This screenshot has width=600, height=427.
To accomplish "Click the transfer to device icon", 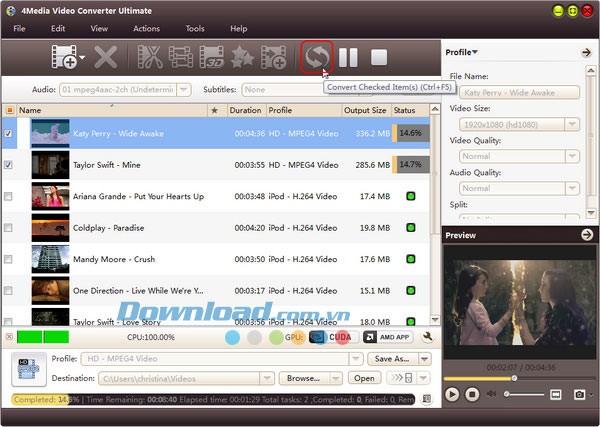I will (402, 378).
